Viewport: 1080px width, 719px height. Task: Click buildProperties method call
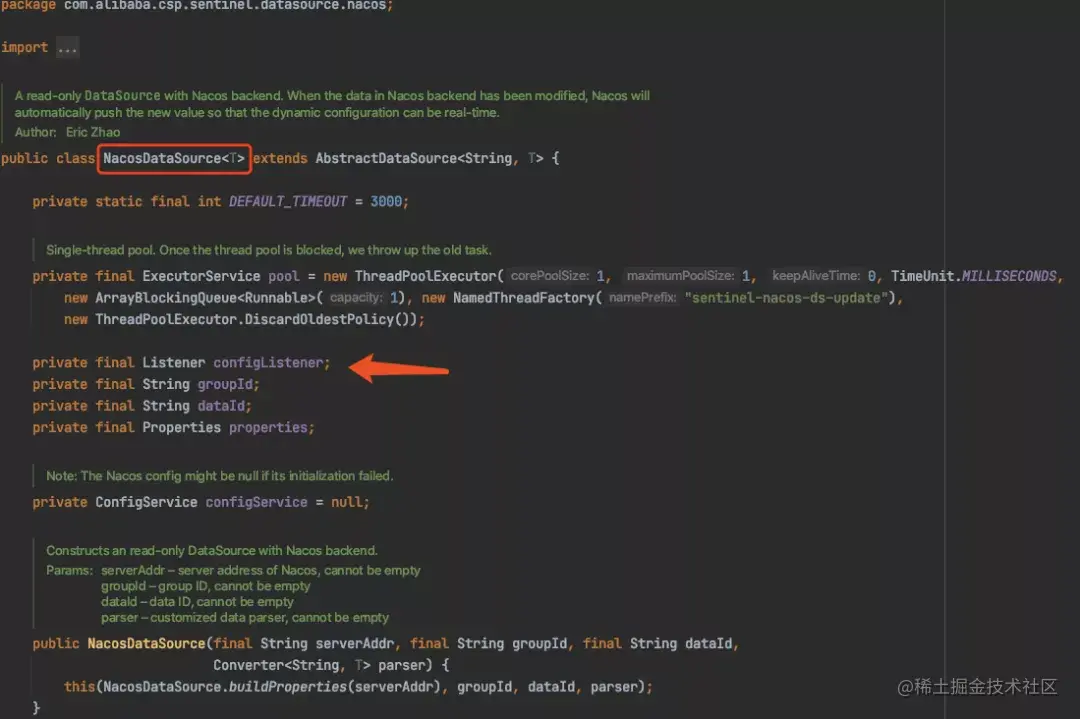point(287,687)
